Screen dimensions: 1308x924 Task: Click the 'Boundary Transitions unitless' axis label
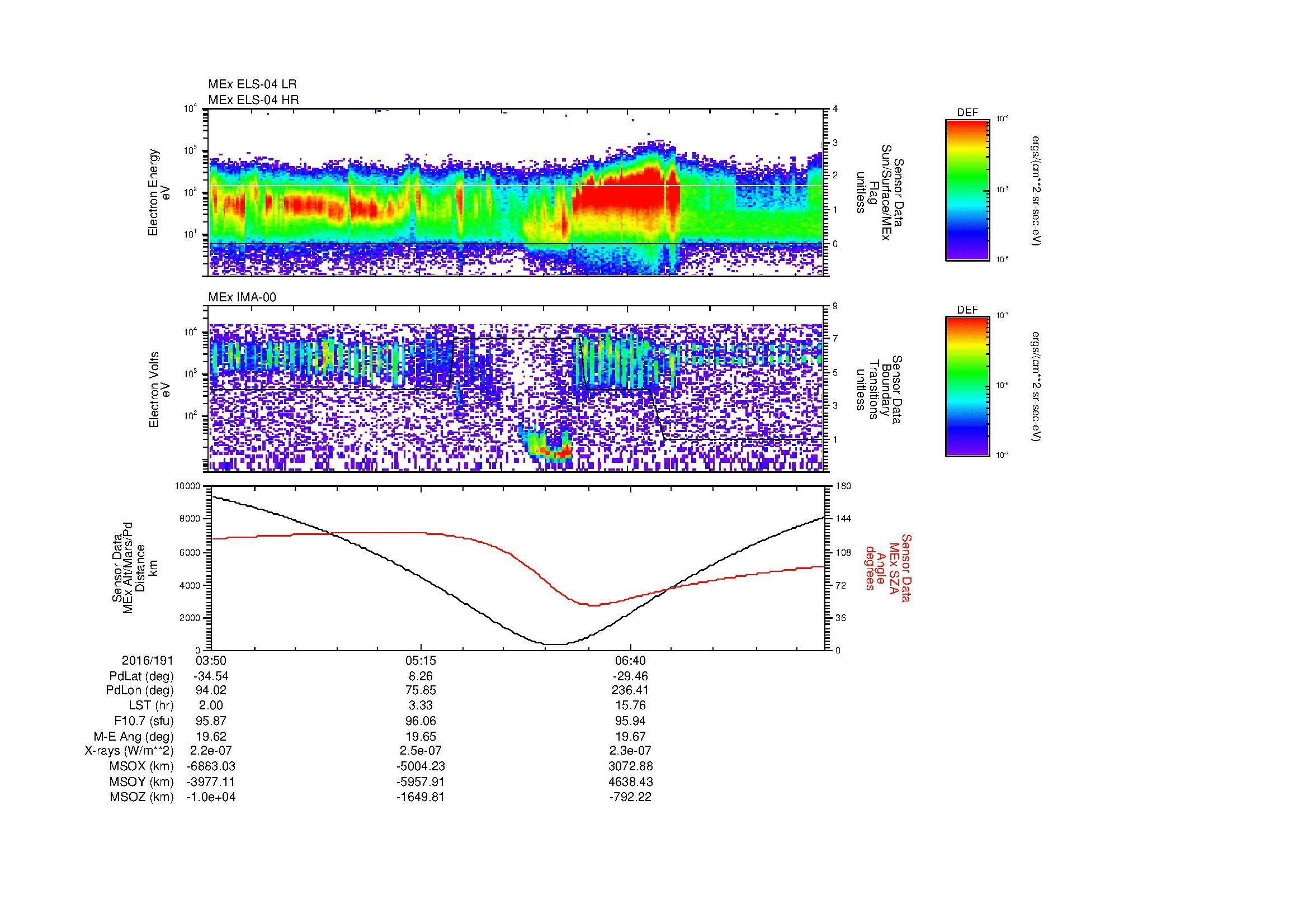(879, 390)
